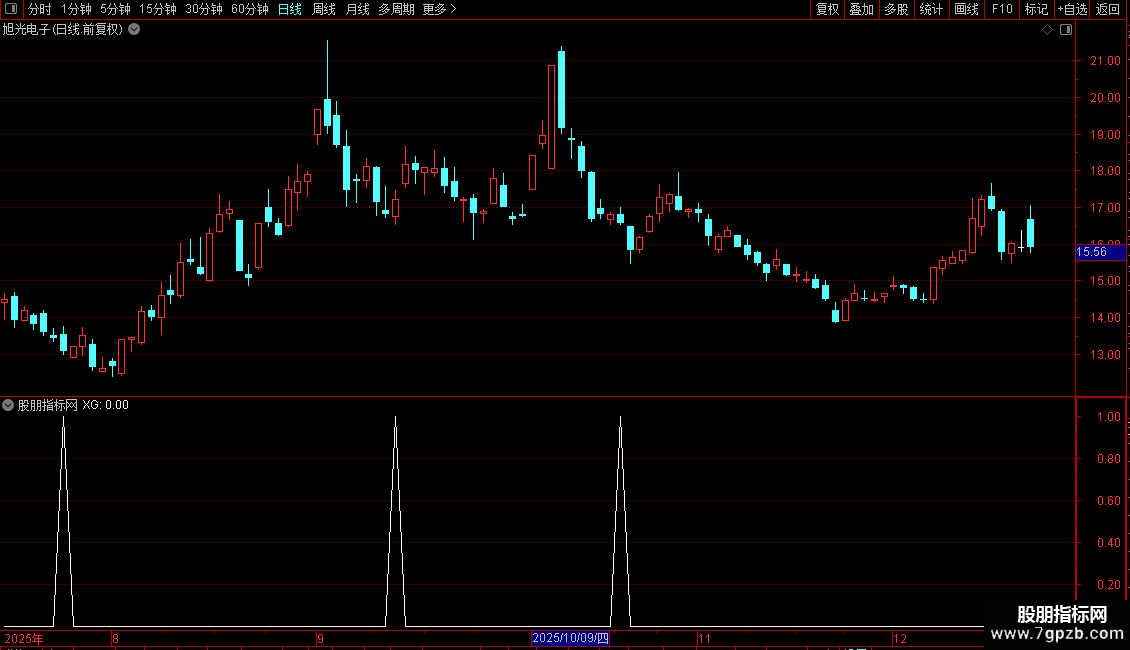
Task: Select the 日线 daily chart tab
Action: pyautogui.click(x=290, y=9)
